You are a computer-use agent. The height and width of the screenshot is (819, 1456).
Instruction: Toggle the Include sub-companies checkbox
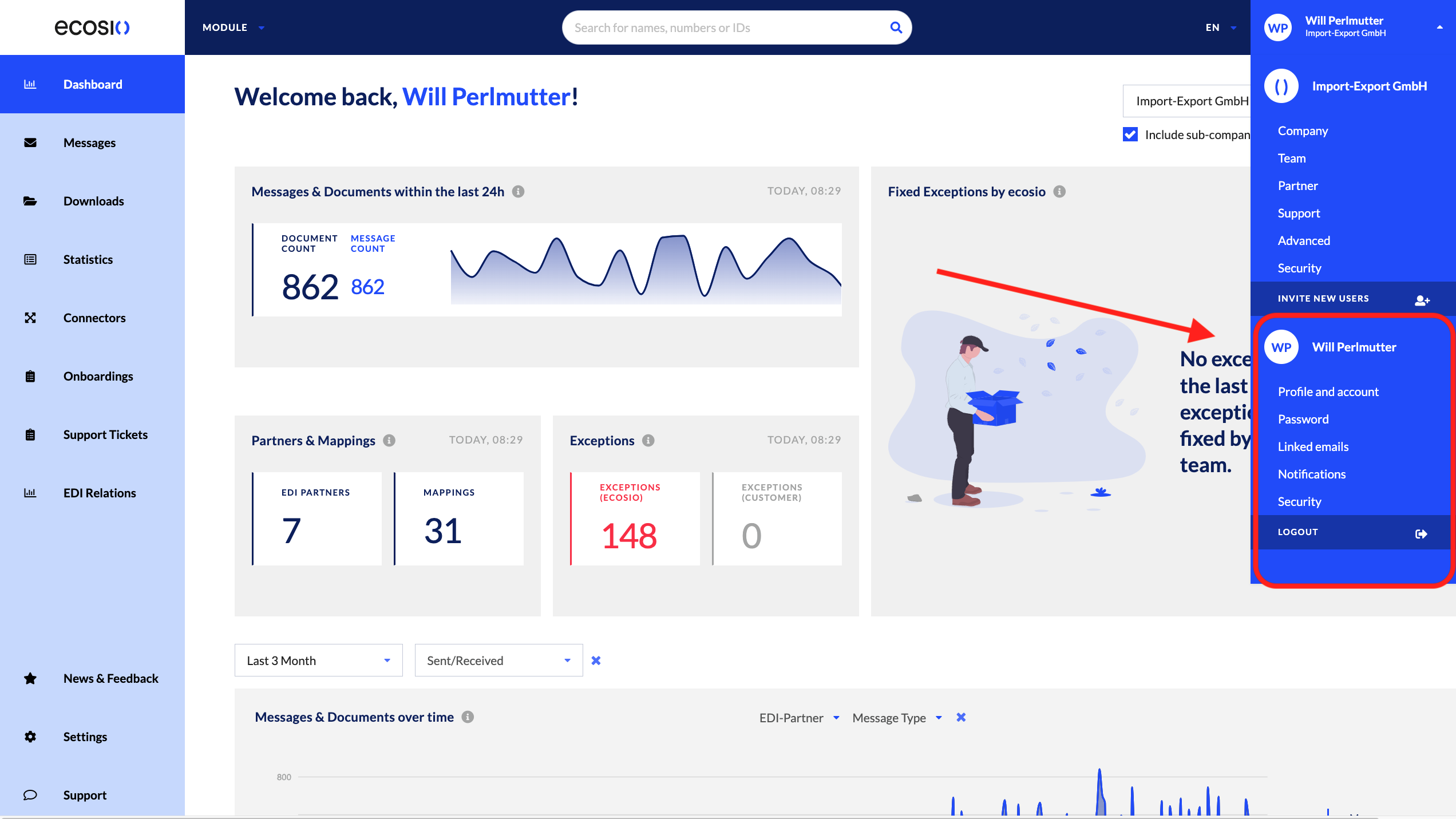click(1130, 134)
